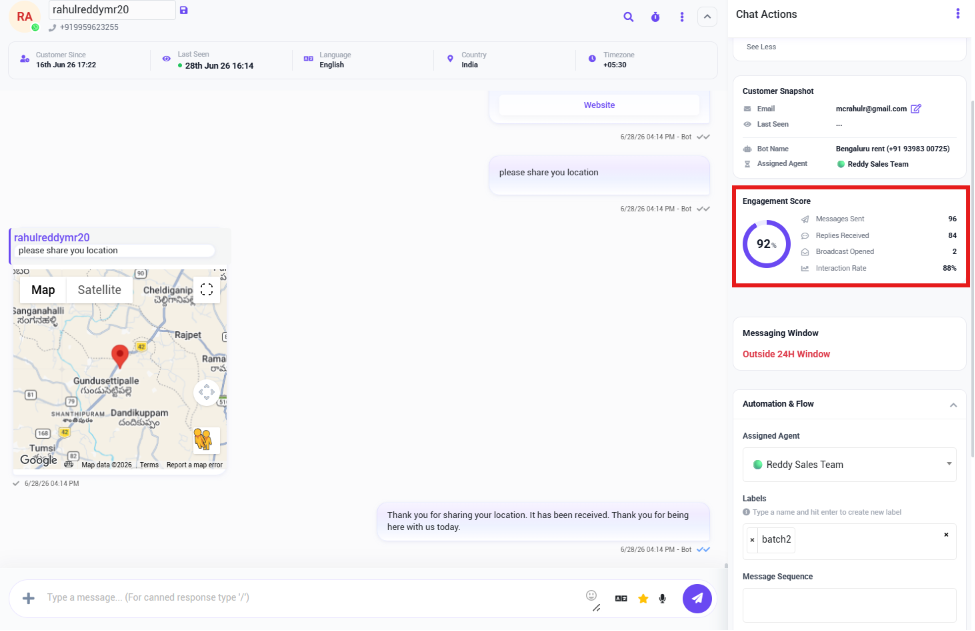Click the plus attachment icon in message bar
This screenshot has height=631, width=975.
click(28, 598)
